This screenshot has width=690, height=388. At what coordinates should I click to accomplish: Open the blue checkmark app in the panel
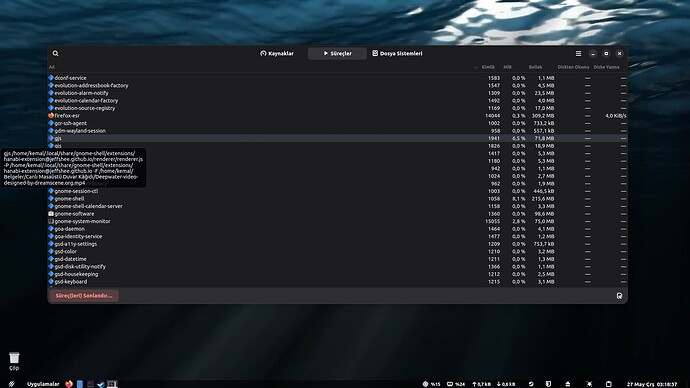tap(101, 384)
